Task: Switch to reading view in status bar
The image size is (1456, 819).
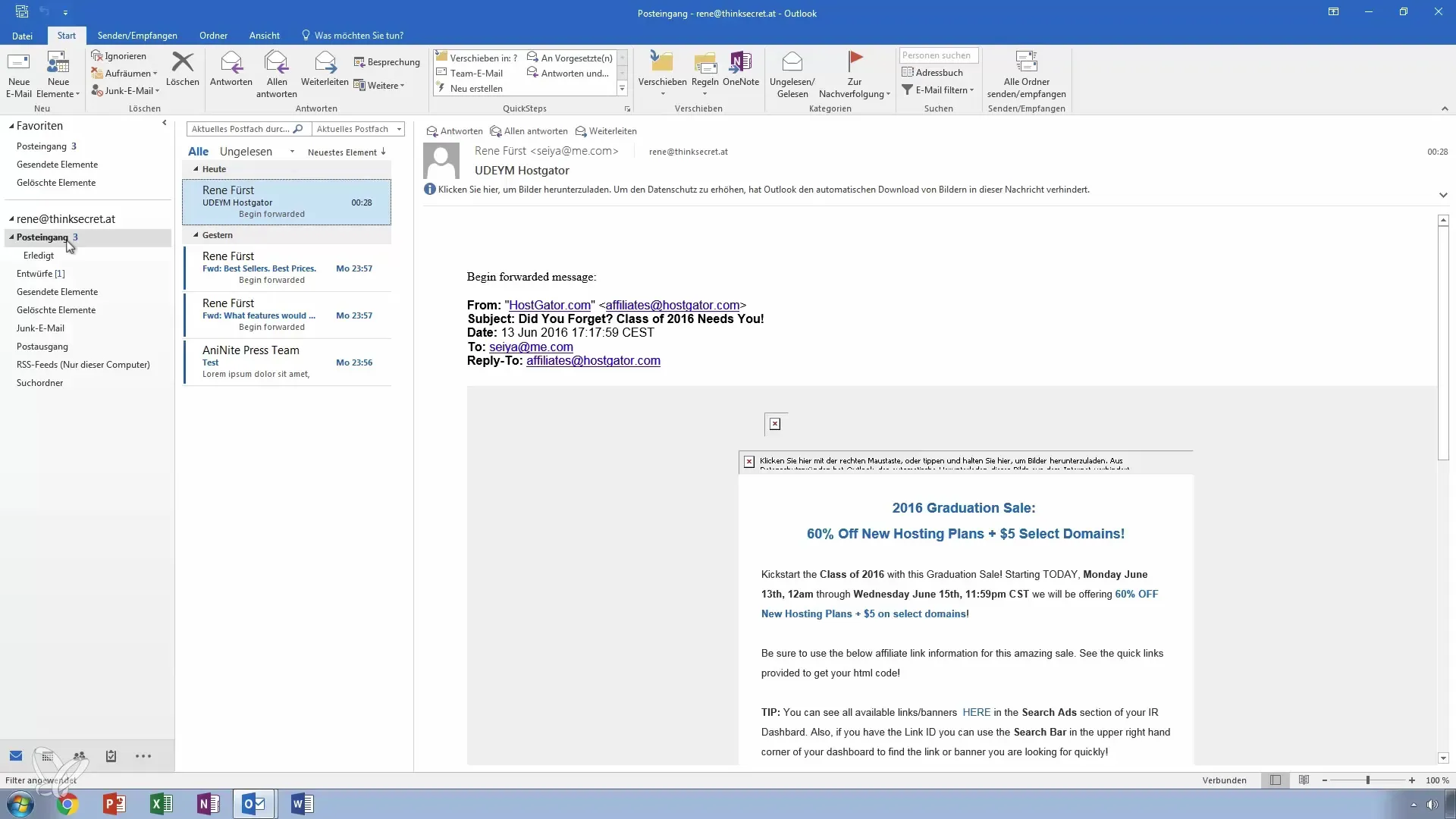Action: (1304, 780)
